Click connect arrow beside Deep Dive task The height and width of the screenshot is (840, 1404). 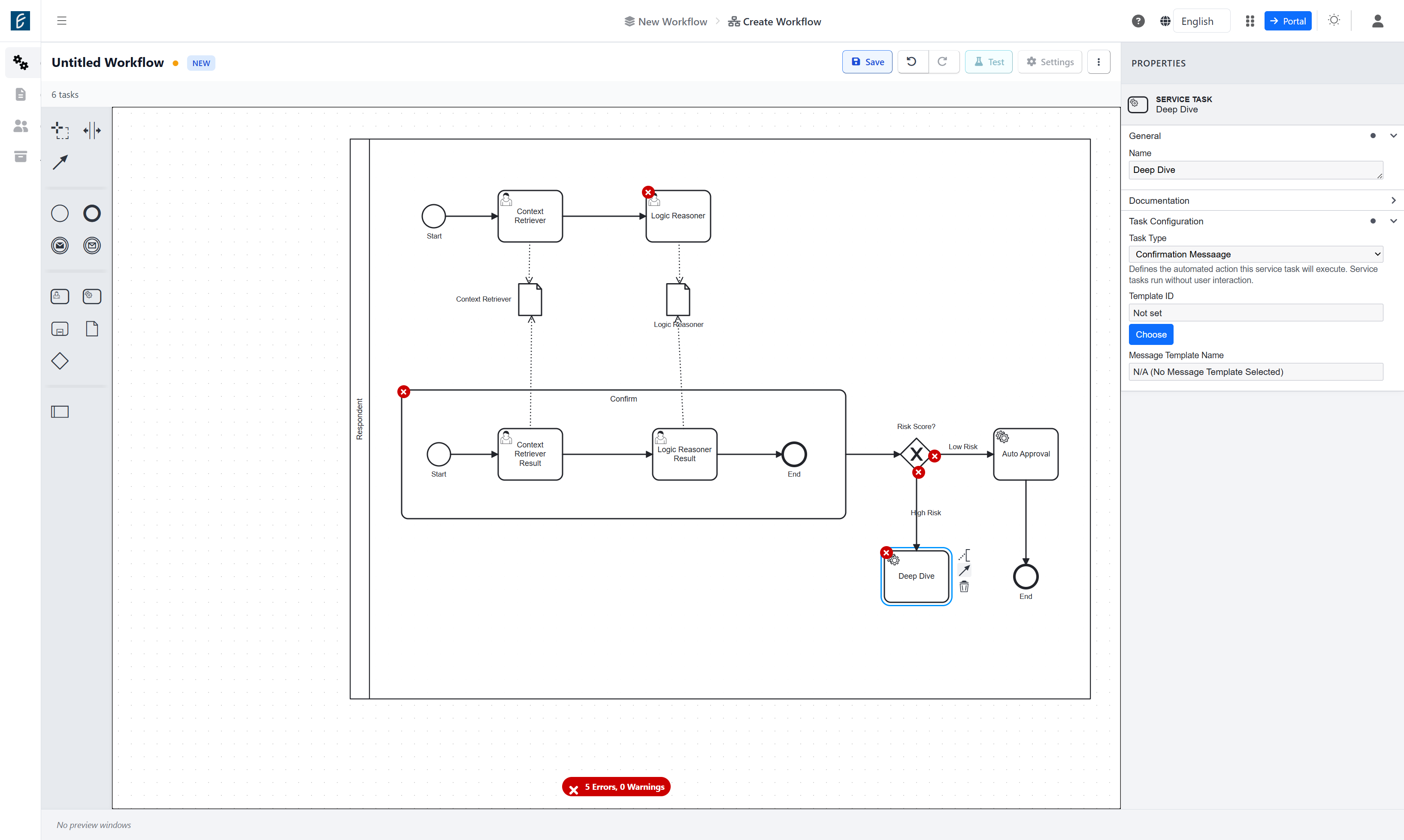pyautogui.click(x=964, y=571)
